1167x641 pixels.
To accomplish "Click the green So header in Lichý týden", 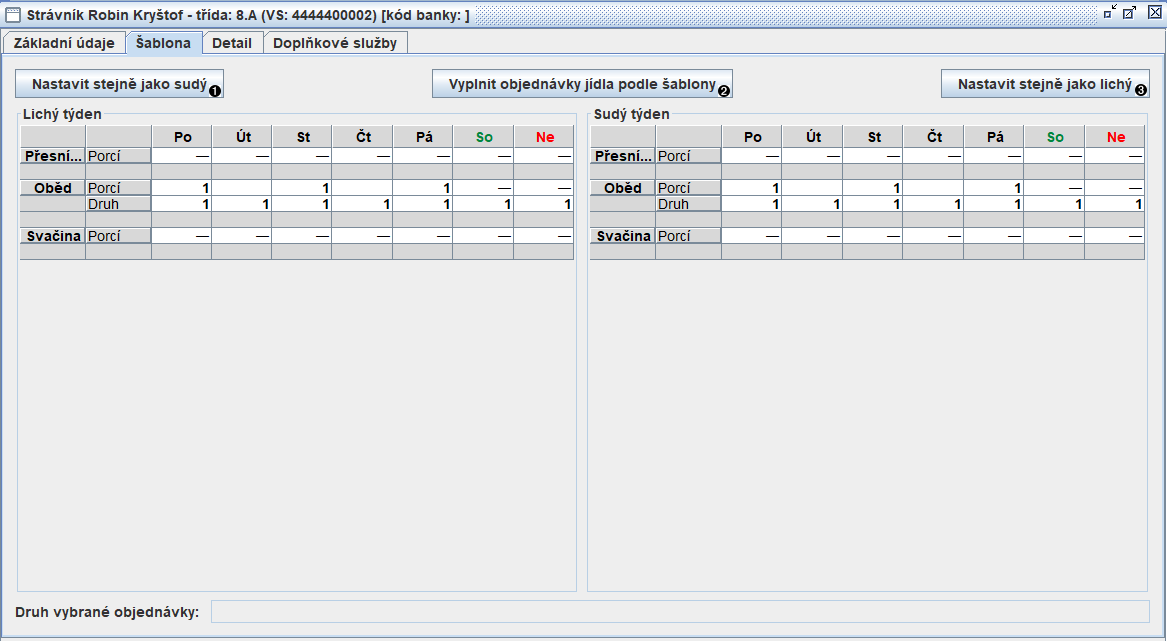I will (483, 137).
